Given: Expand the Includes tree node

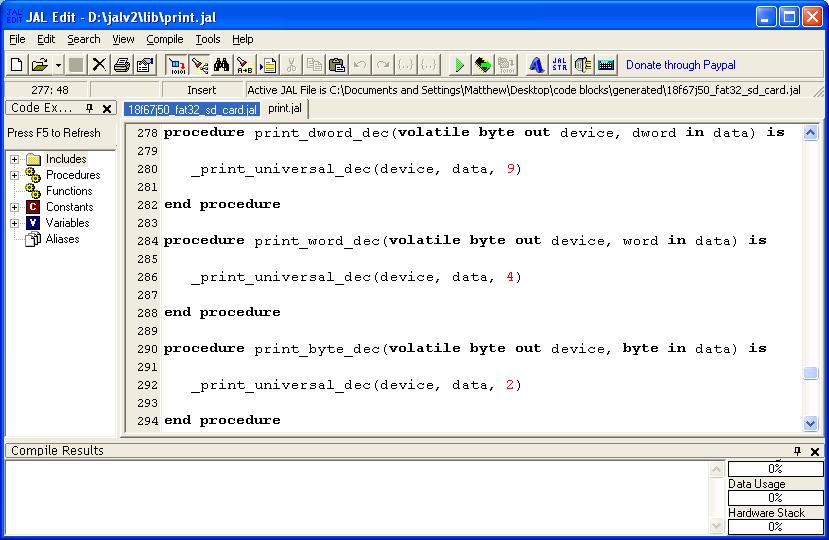Looking at the screenshot, I should 14,159.
